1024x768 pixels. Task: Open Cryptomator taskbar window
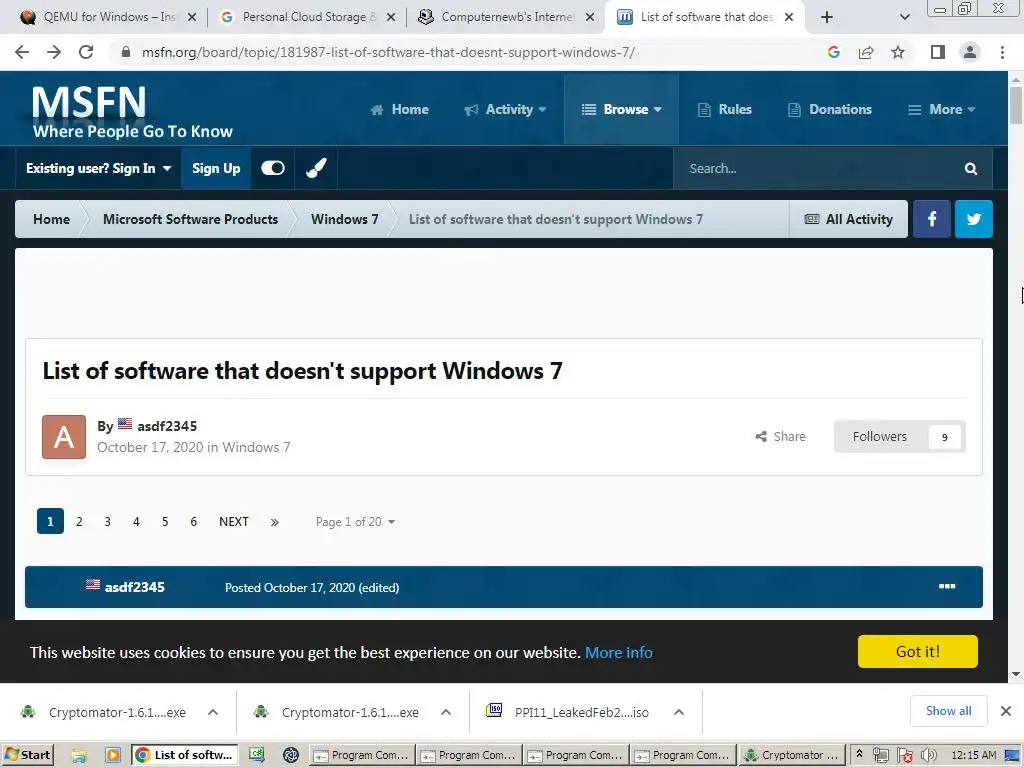(792, 755)
